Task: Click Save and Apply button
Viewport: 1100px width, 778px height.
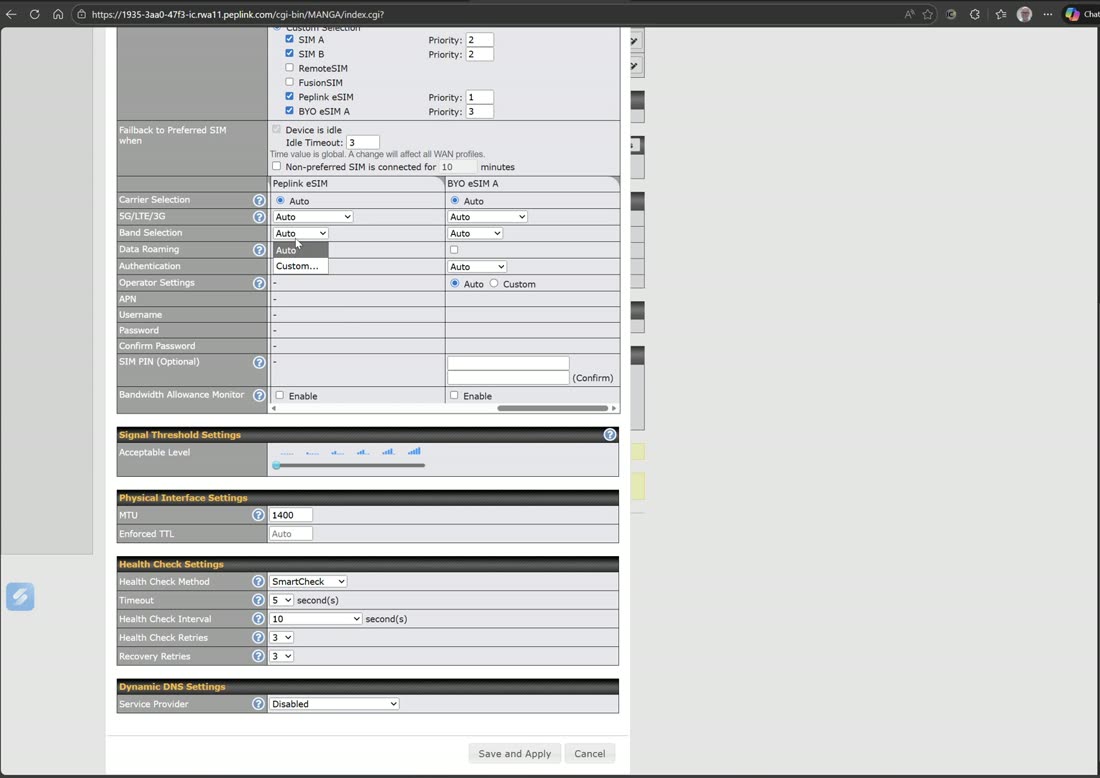Action: (x=514, y=753)
